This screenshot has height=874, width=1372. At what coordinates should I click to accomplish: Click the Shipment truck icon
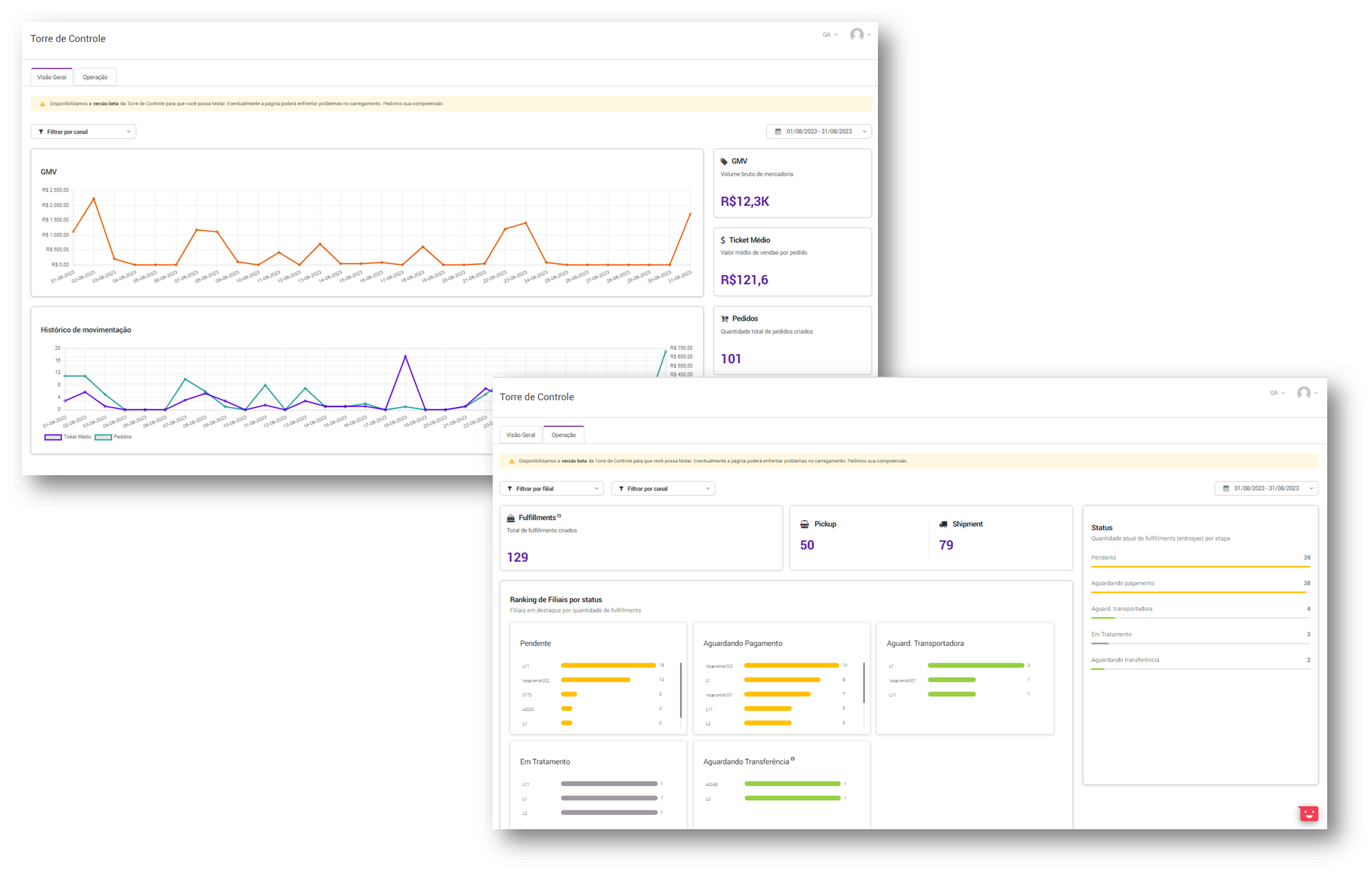click(943, 524)
